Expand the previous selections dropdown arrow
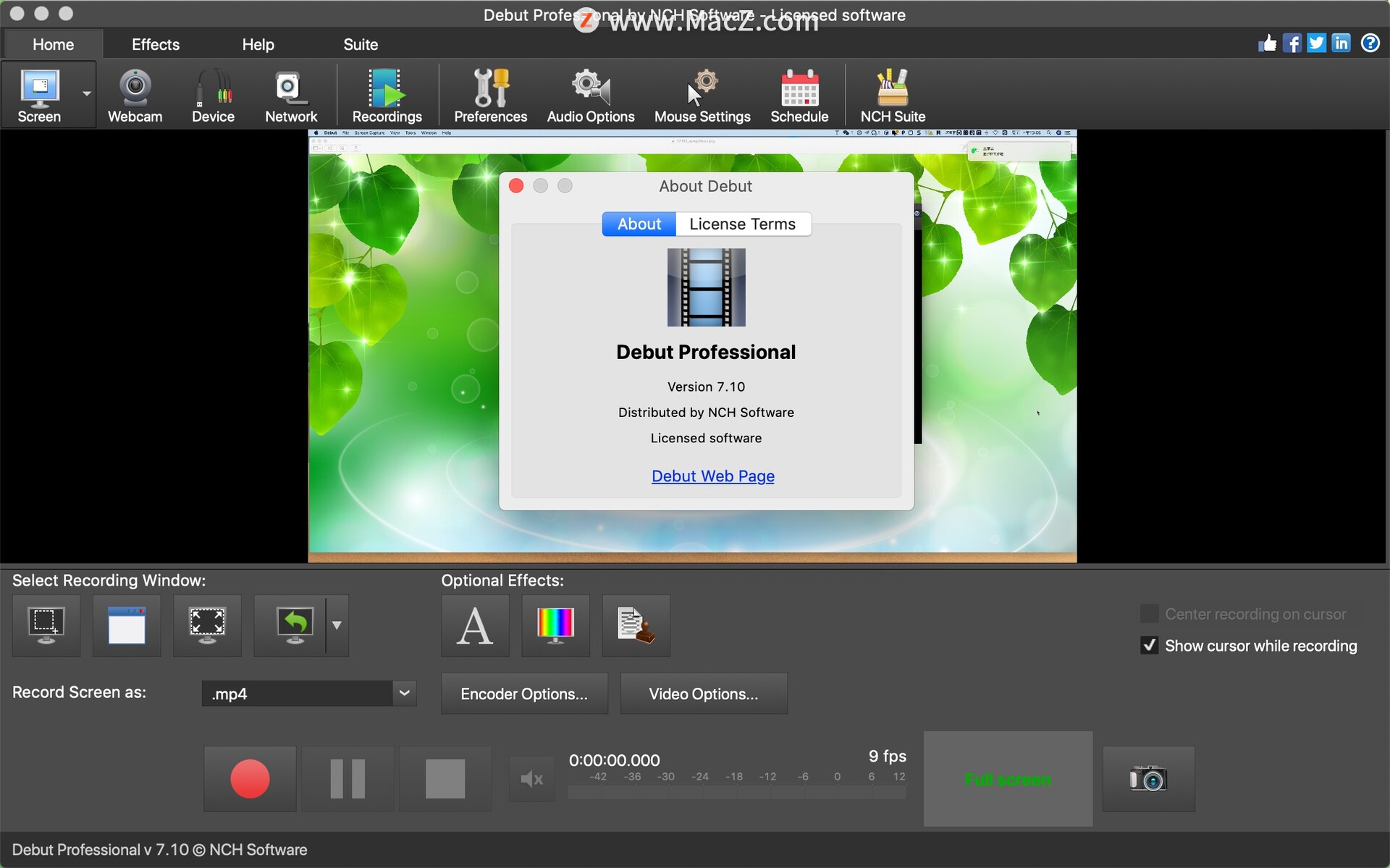 (x=337, y=625)
